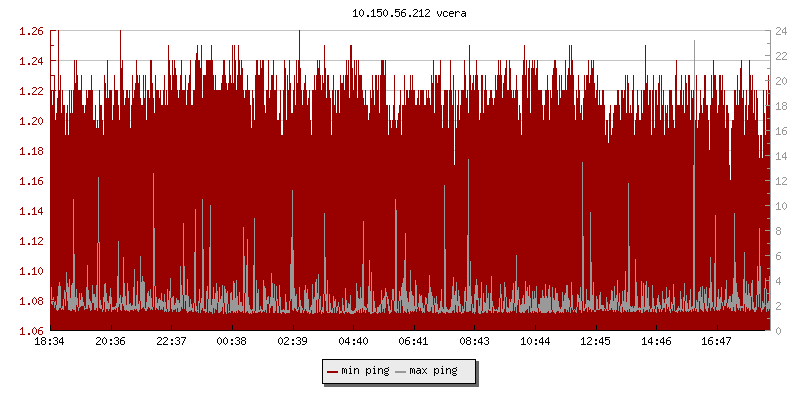Select the 22:37 x-axis tick label
The image size is (800, 400).
point(171,341)
